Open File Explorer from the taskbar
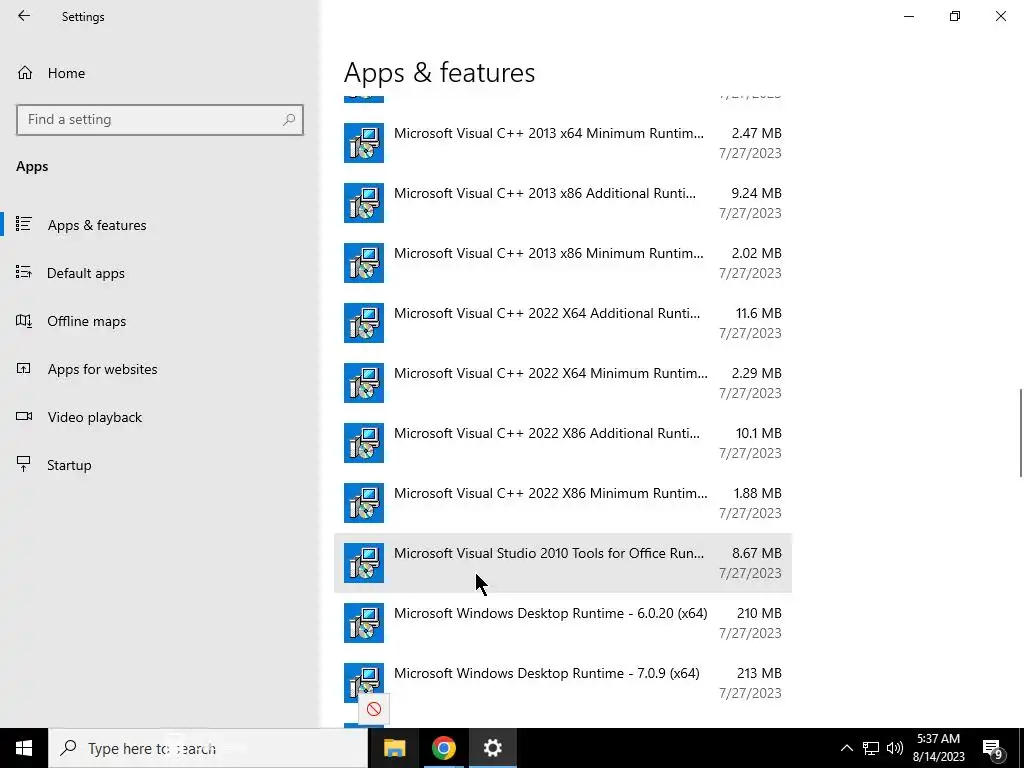The image size is (1024, 768). click(394, 748)
